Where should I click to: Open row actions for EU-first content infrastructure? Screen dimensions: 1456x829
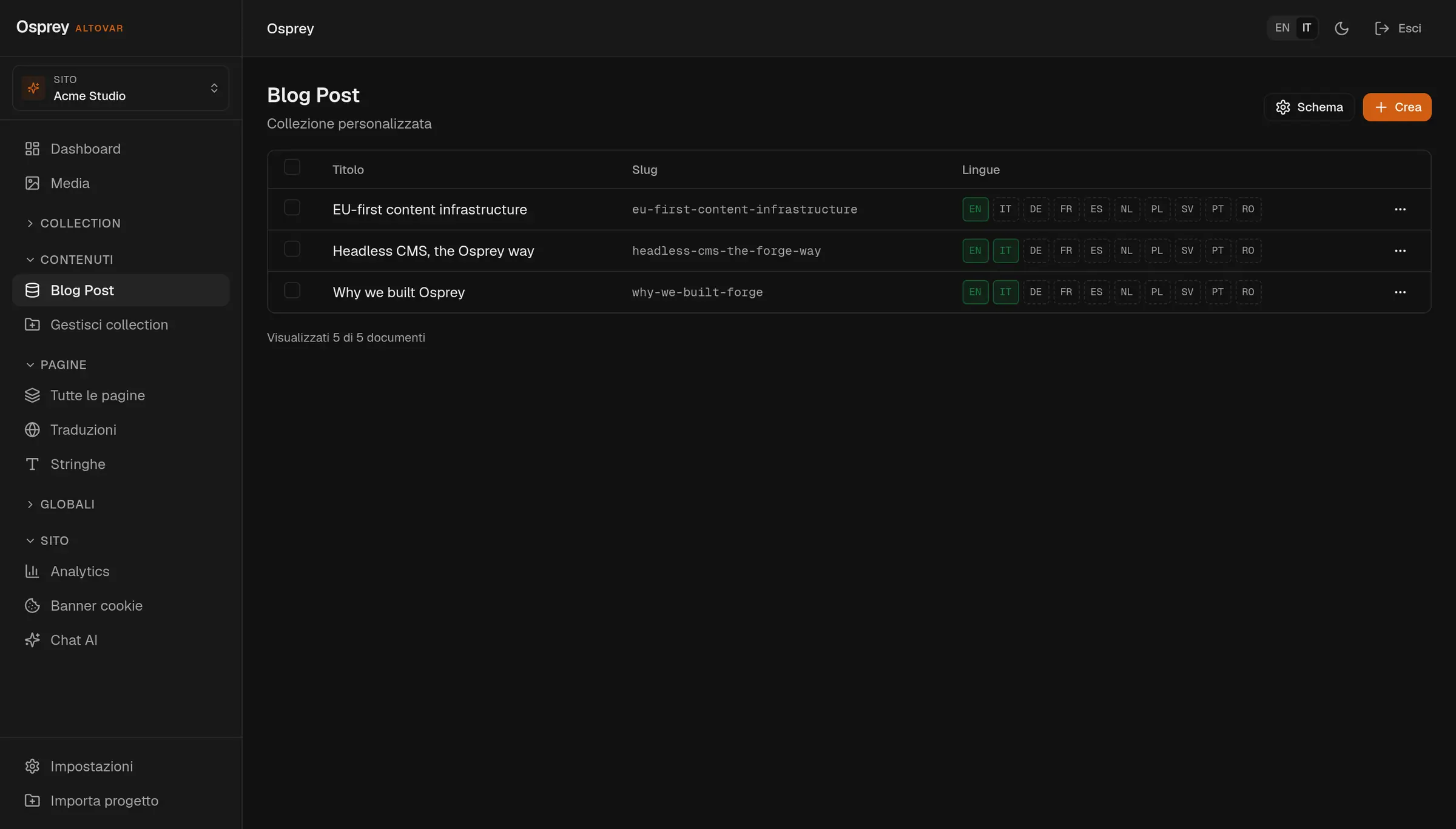(x=1400, y=209)
